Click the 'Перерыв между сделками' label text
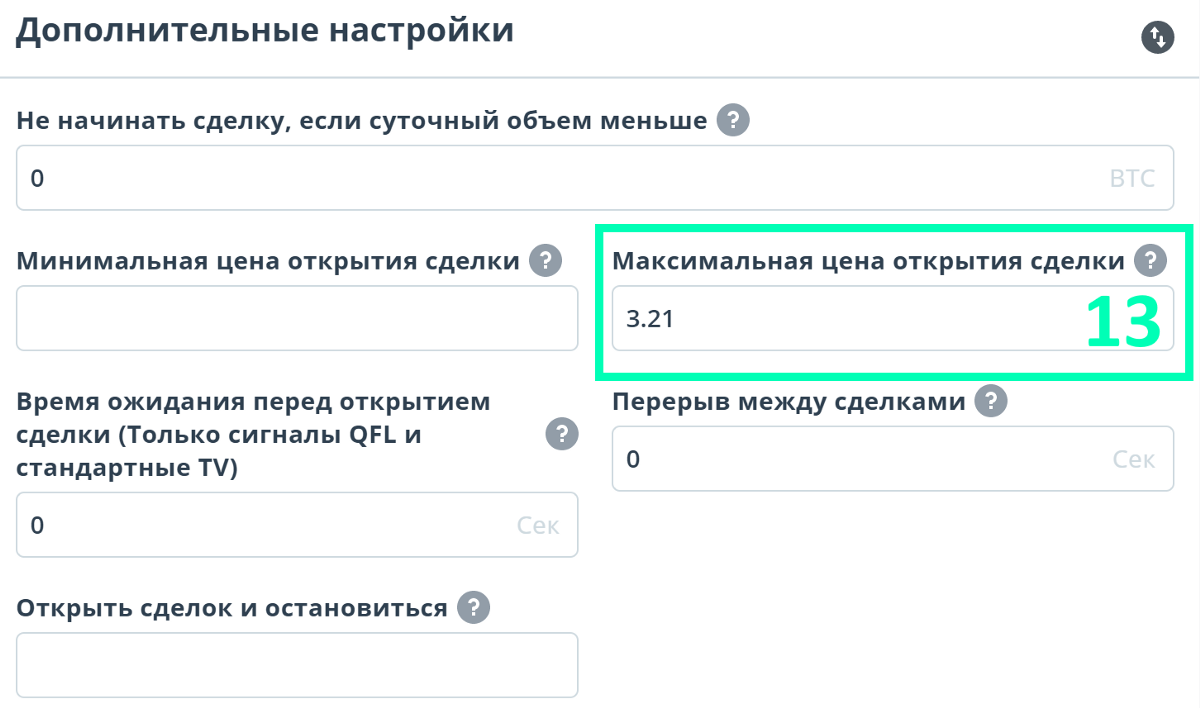The image size is (1200, 708). coord(789,402)
